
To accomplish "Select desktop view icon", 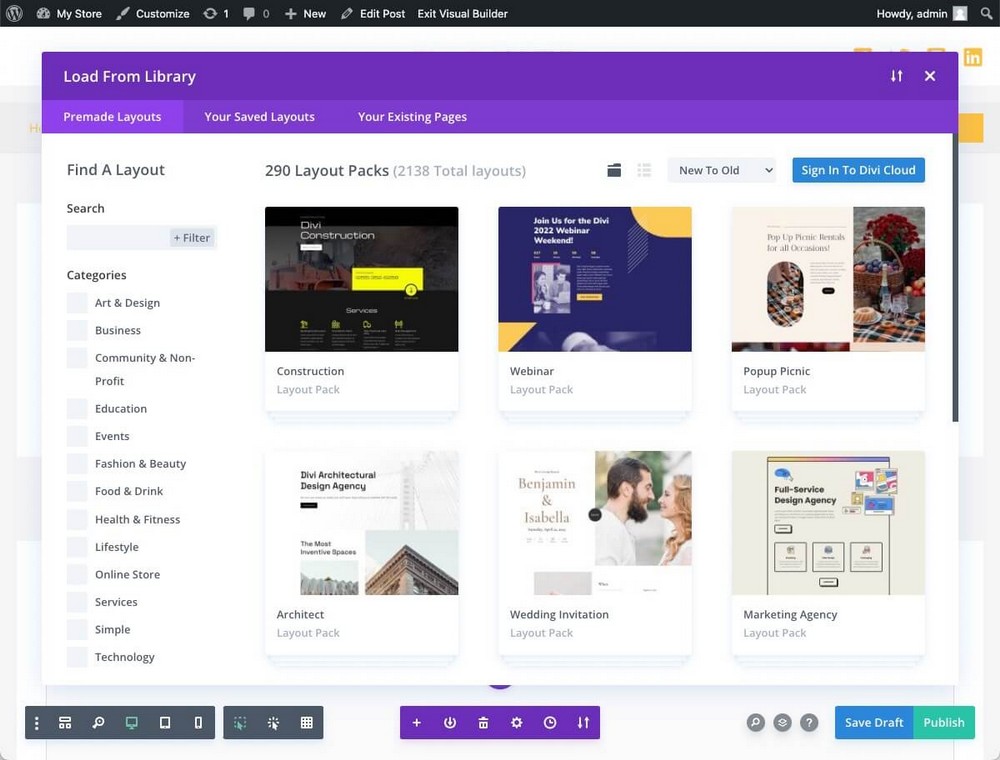I will coord(131,722).
